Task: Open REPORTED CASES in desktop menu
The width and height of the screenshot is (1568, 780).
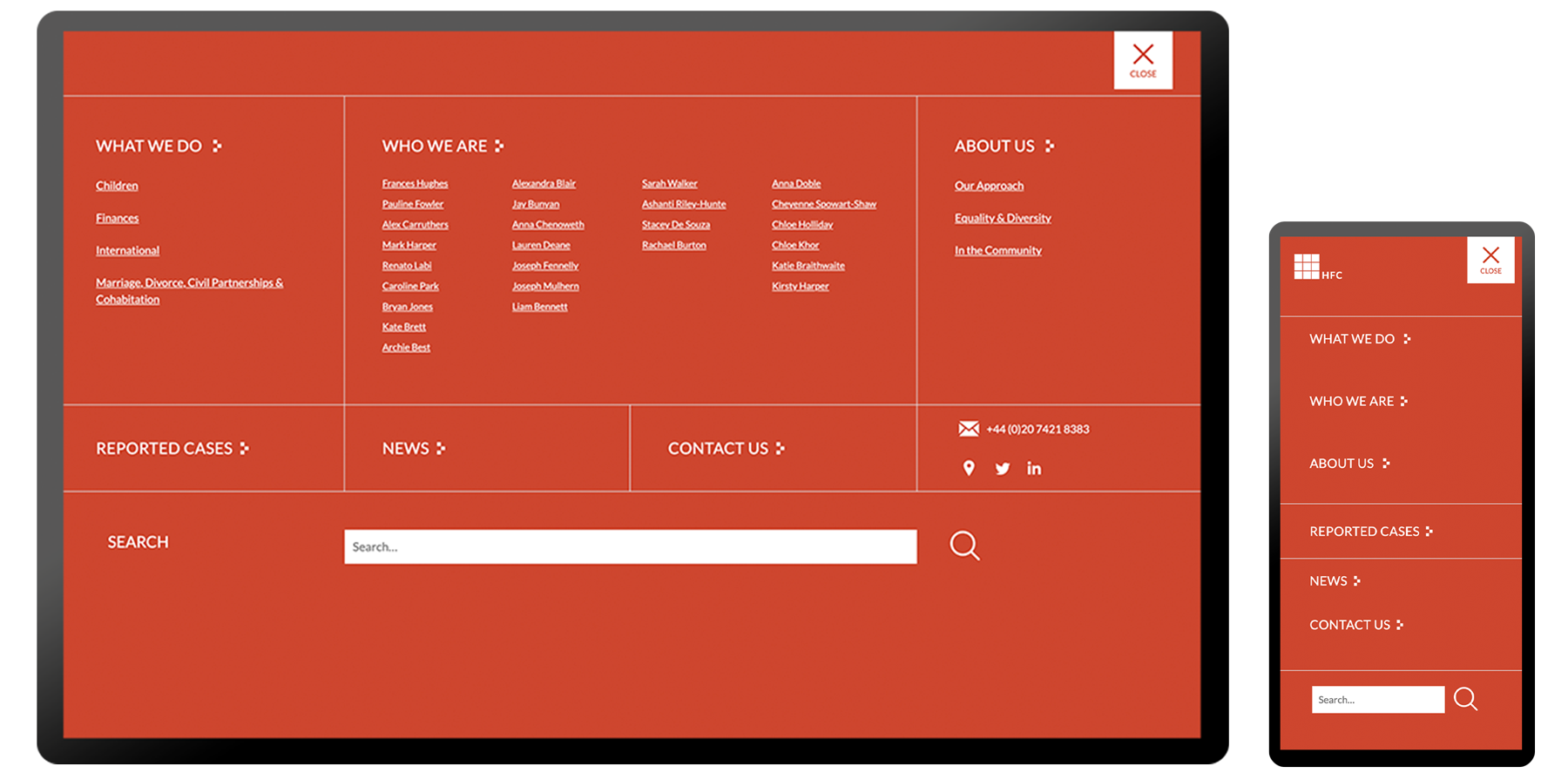Action: (x=172, y=449)
